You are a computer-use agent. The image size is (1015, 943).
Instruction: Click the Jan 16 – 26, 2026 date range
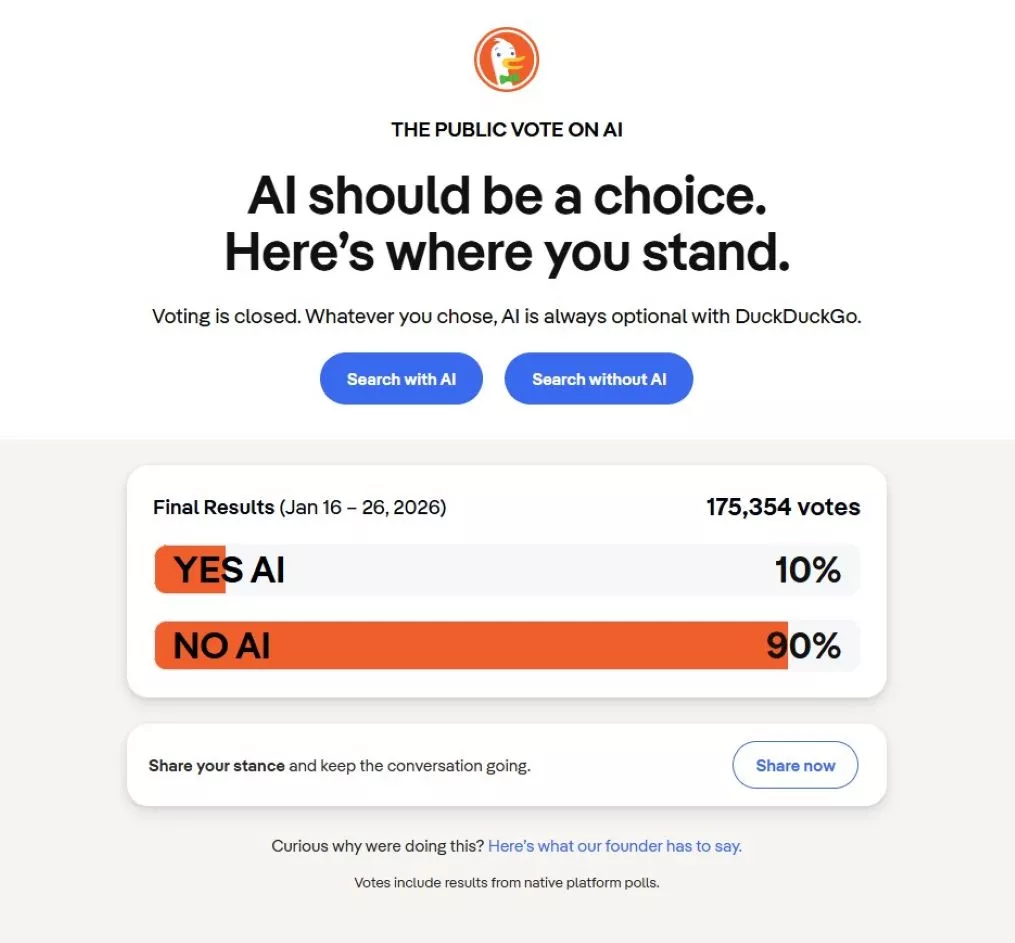point(363,507)
